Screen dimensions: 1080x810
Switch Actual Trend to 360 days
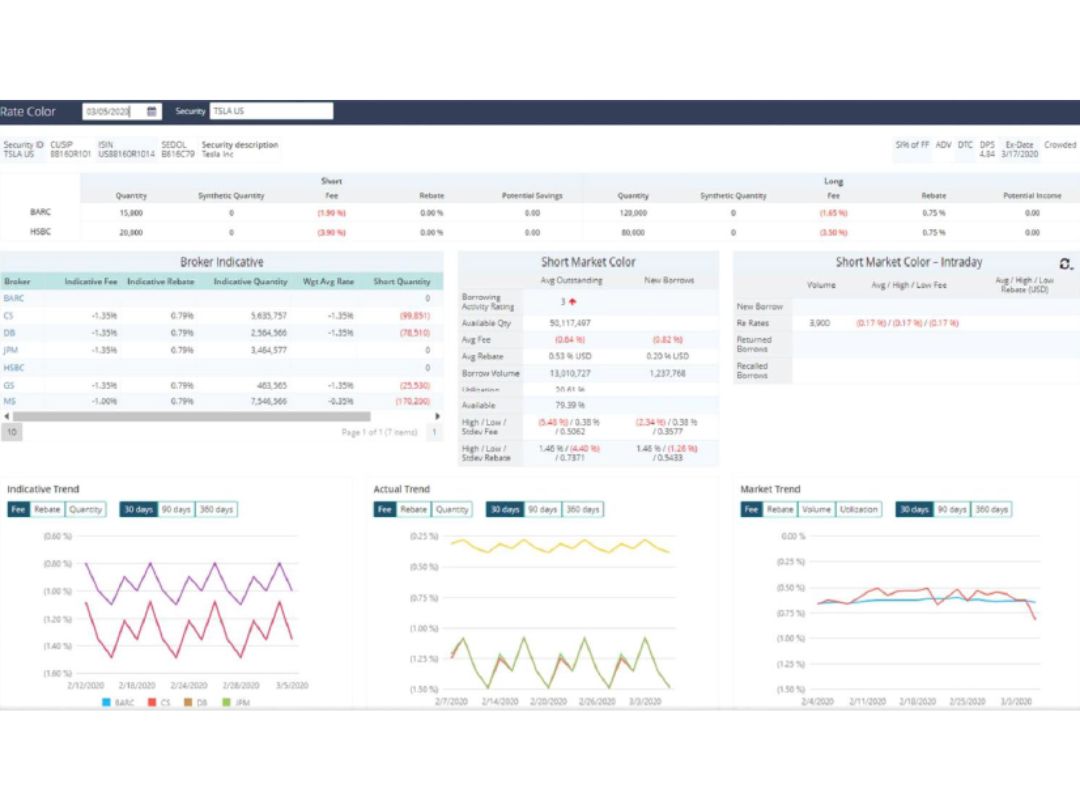tap(583, 510)
